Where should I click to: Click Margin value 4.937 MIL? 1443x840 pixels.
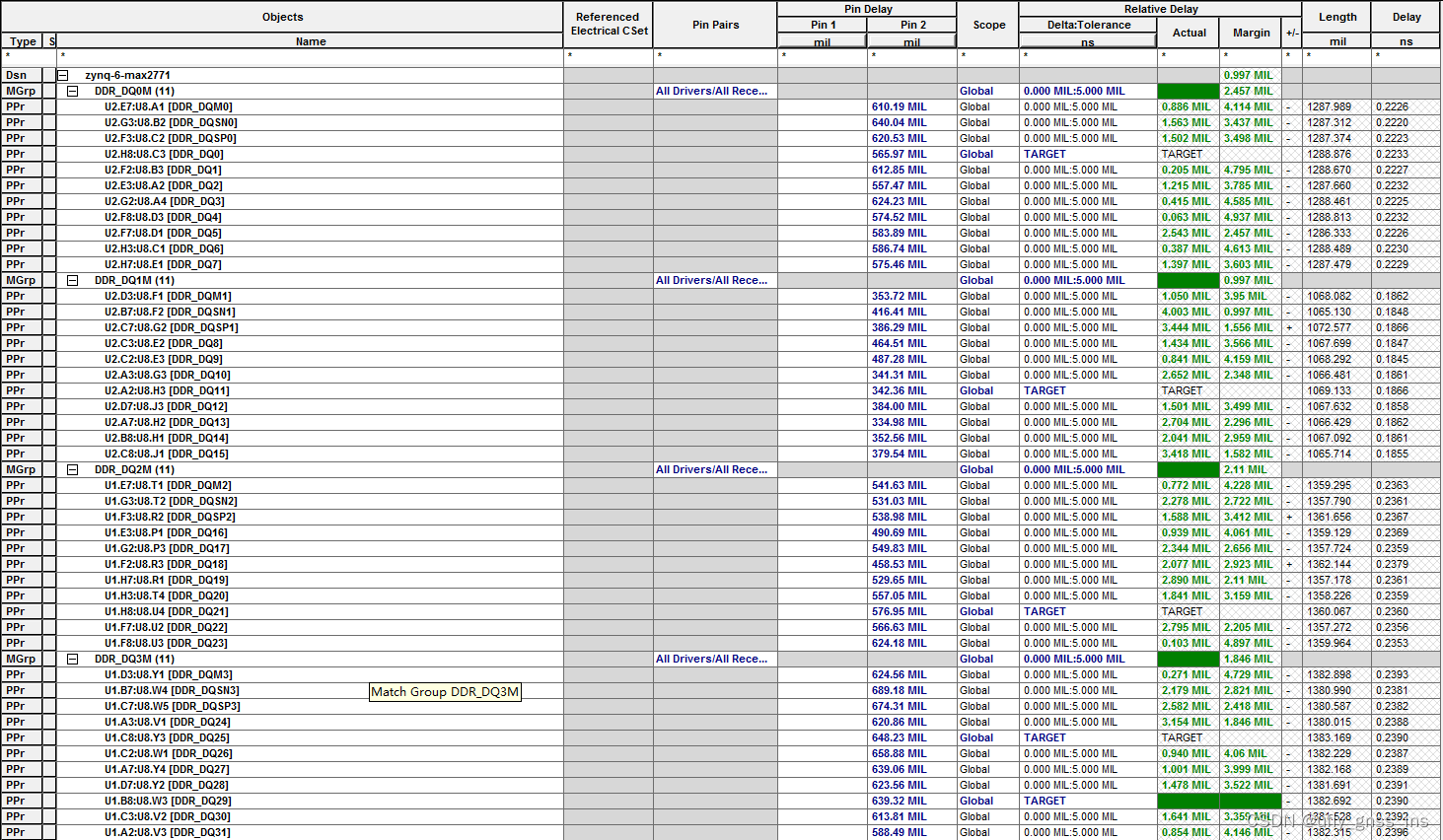tap(1249, 217)
